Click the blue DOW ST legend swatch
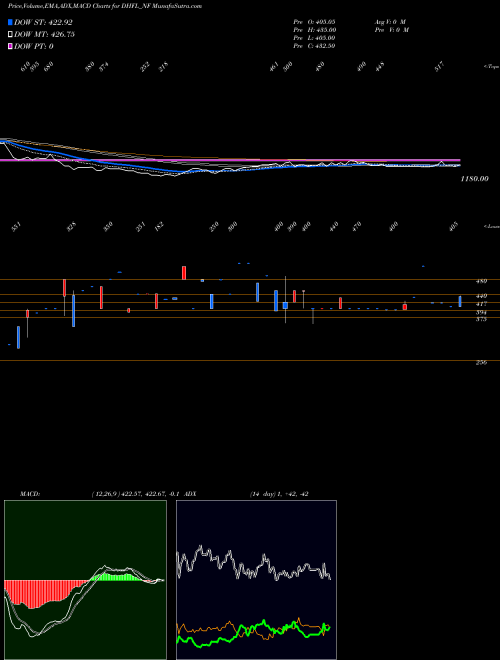 point(10,22)
